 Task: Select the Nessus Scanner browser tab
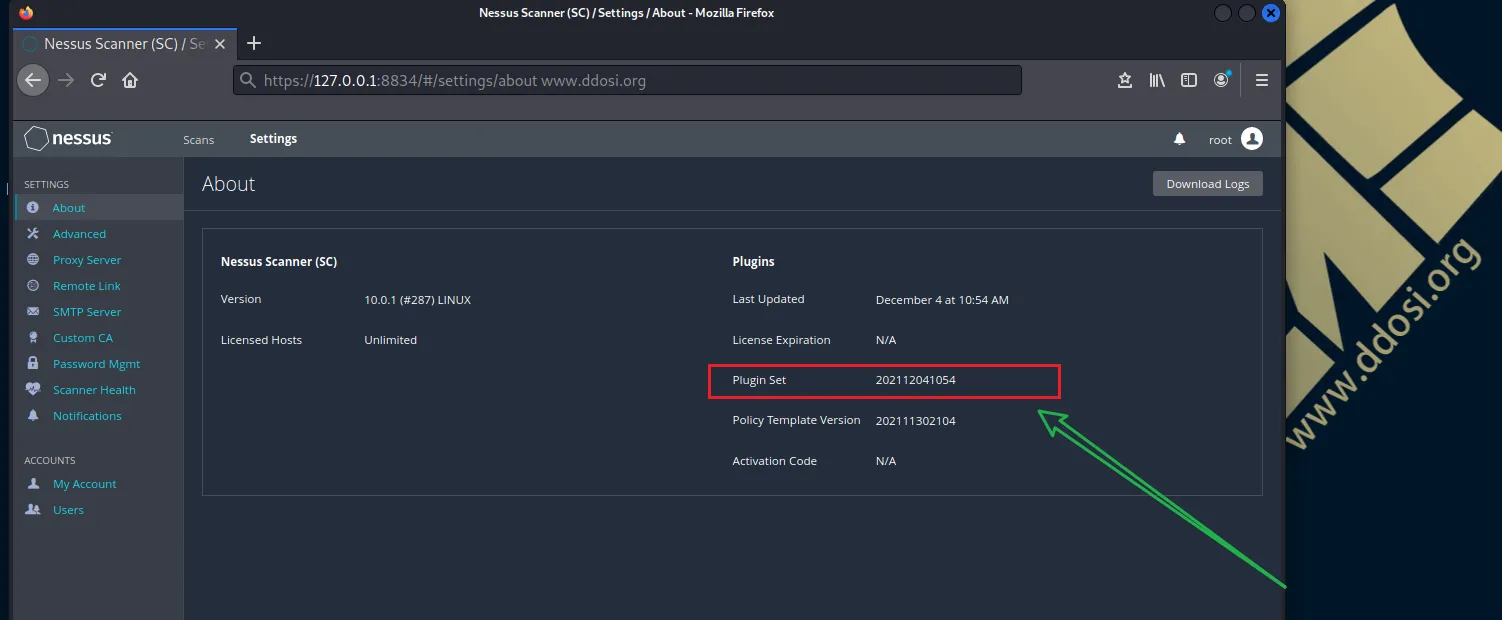125,44
